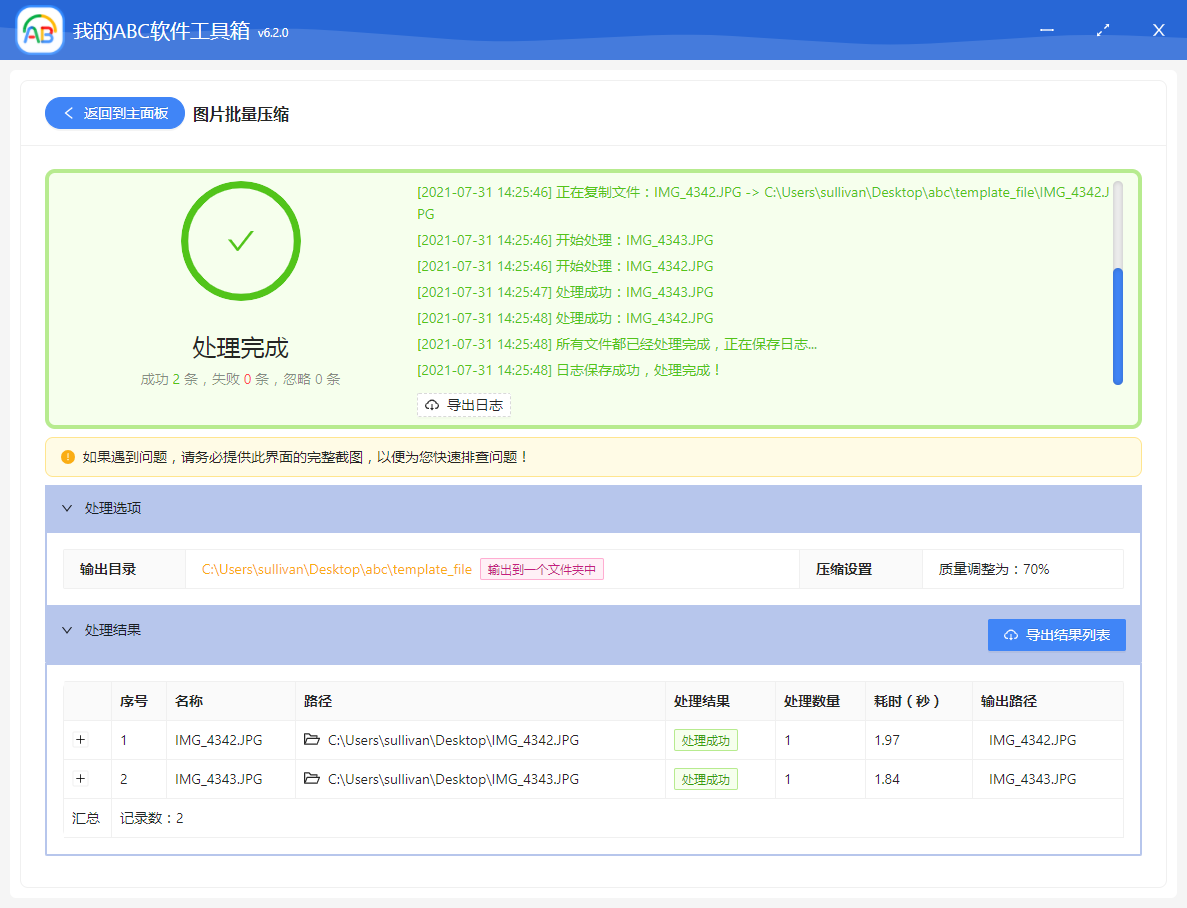Image resolution: width=1187 pixels, height=908 pixels.
Task: Click the maximize window icon
Action: click(1103, 30)
